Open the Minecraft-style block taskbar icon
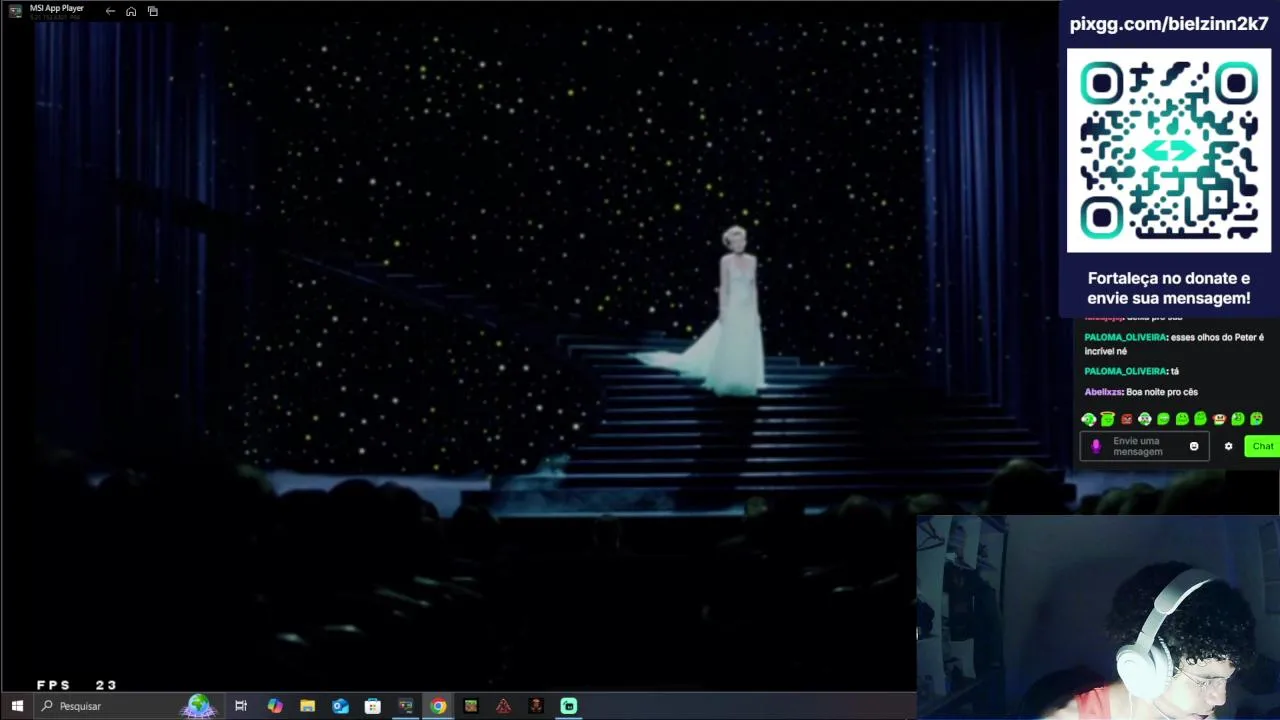 point(471,706)
